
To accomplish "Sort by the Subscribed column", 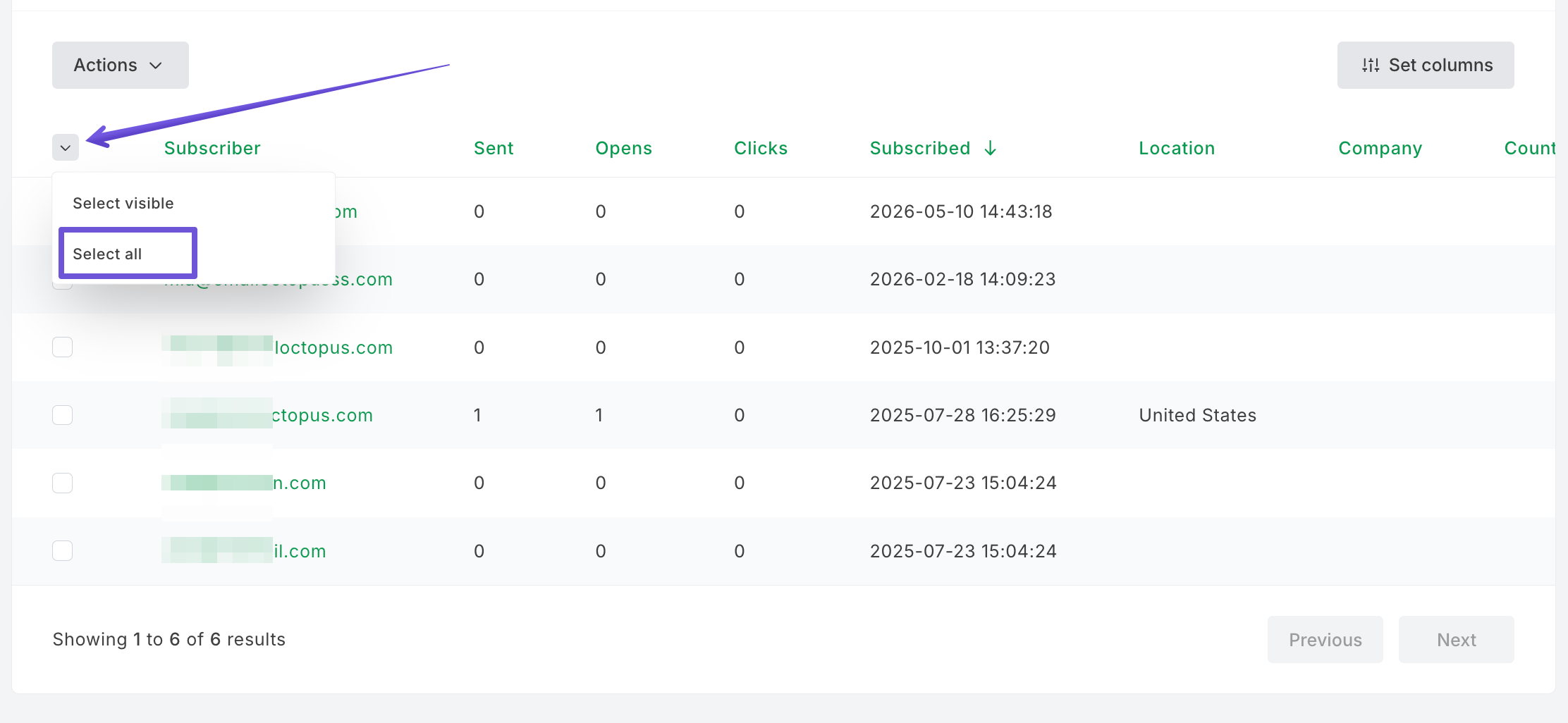I will [x=919, y=148].
